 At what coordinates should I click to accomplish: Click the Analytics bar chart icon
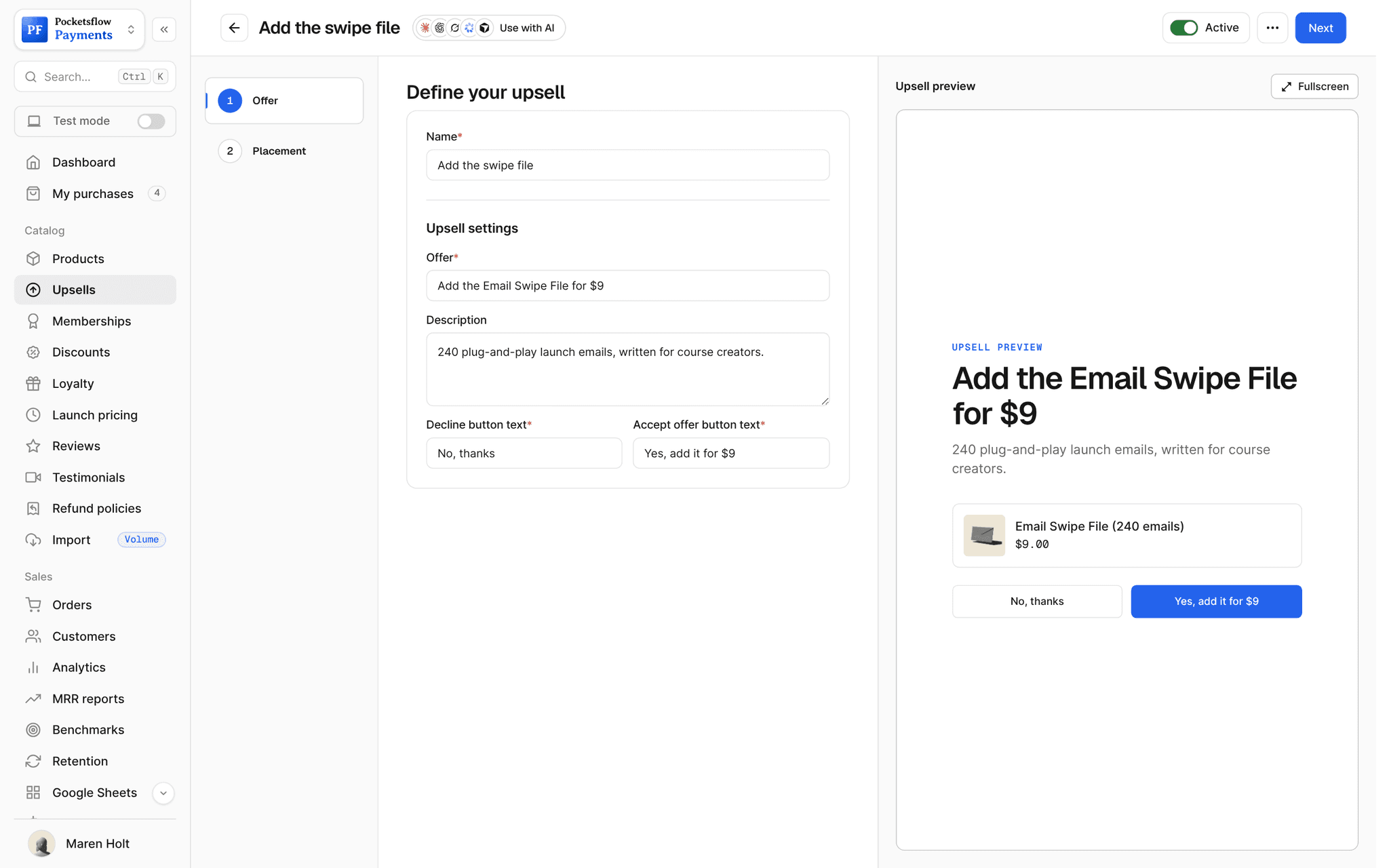(x=33, y=667)
